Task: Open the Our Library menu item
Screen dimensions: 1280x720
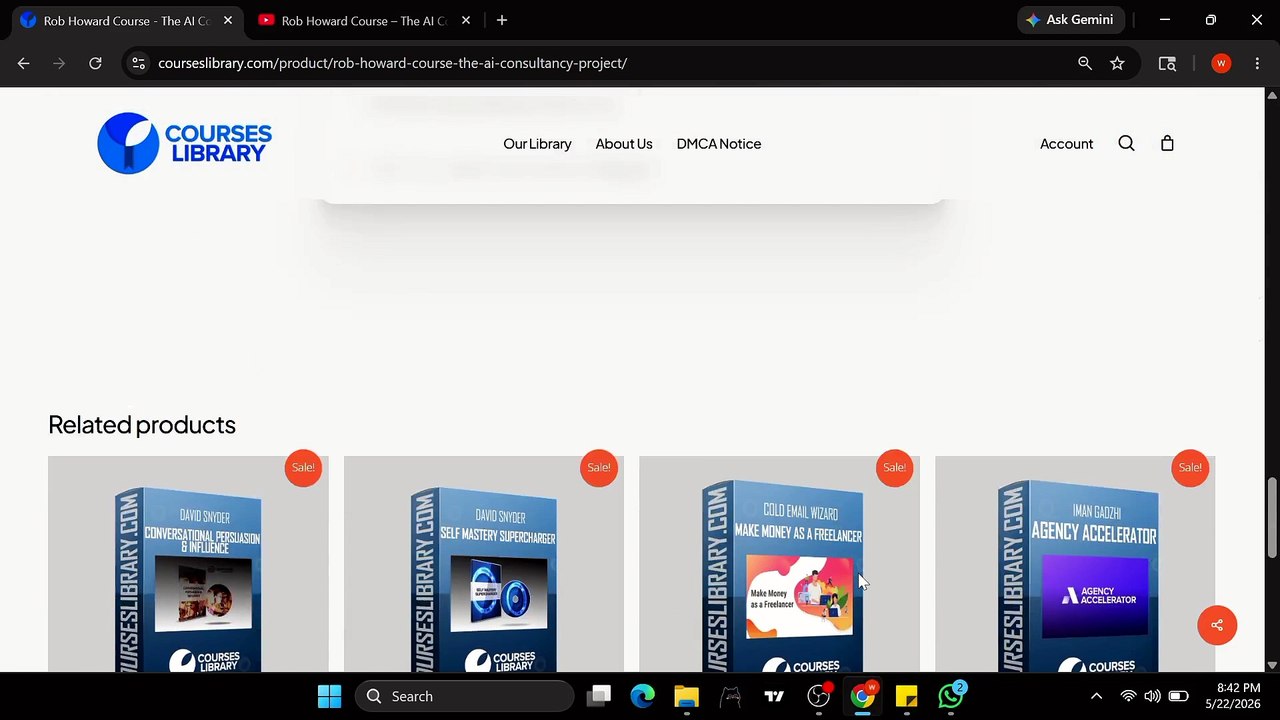Action: tap(537, 144)
